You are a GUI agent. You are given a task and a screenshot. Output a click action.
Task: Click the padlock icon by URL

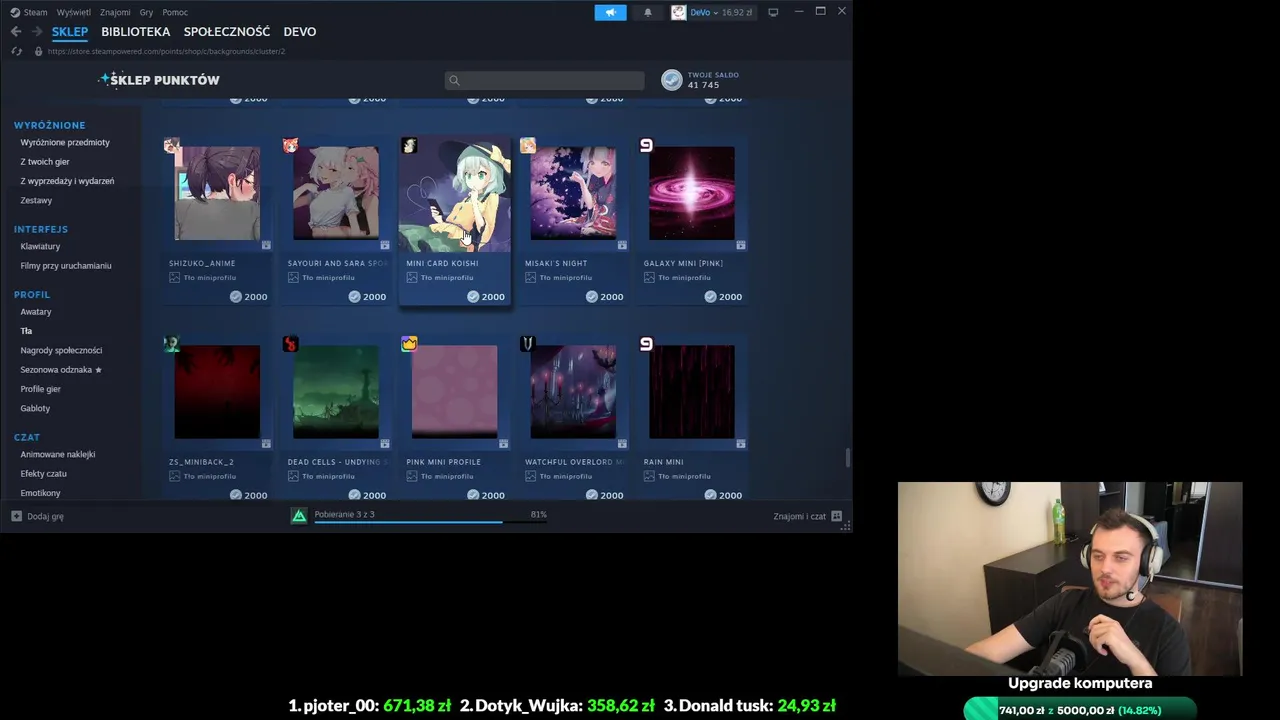[x=38, y=51]
